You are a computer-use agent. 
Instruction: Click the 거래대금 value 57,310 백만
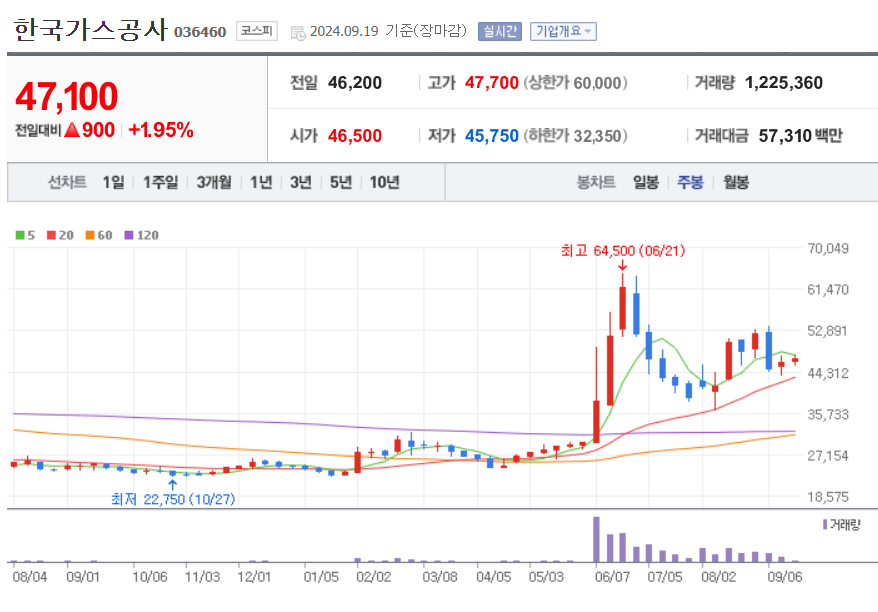point(801,136)
